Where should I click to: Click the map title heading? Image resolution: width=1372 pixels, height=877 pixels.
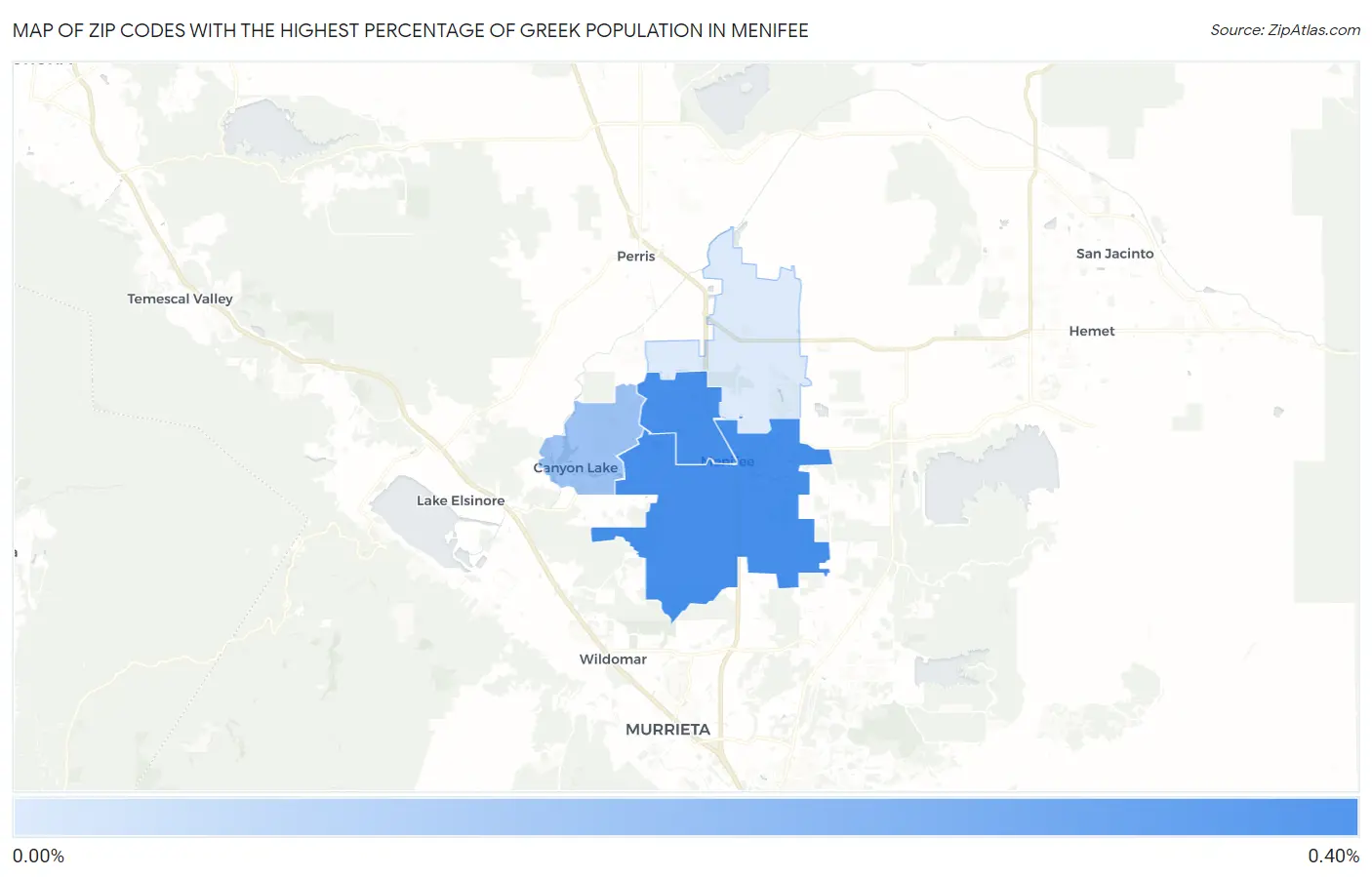click(411, 30)
